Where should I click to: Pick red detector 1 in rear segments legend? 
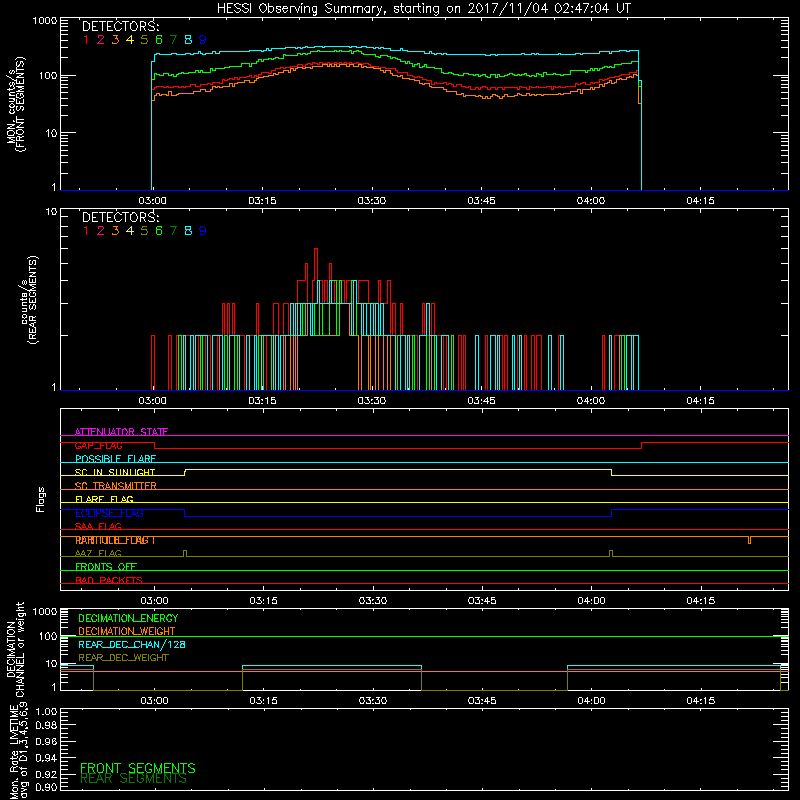86,231
